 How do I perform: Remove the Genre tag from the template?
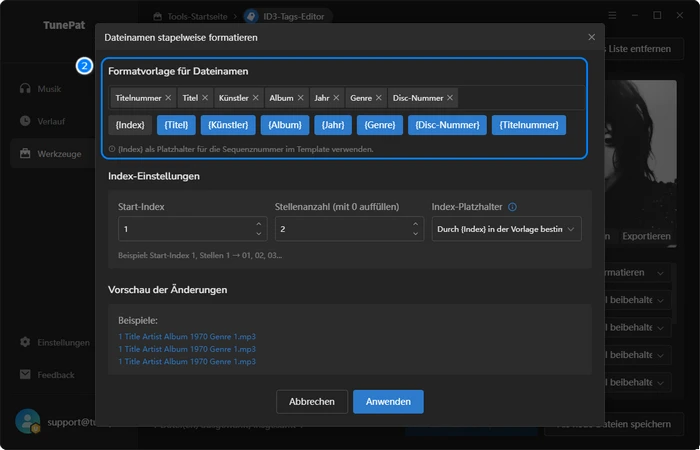tap(379, 98)
